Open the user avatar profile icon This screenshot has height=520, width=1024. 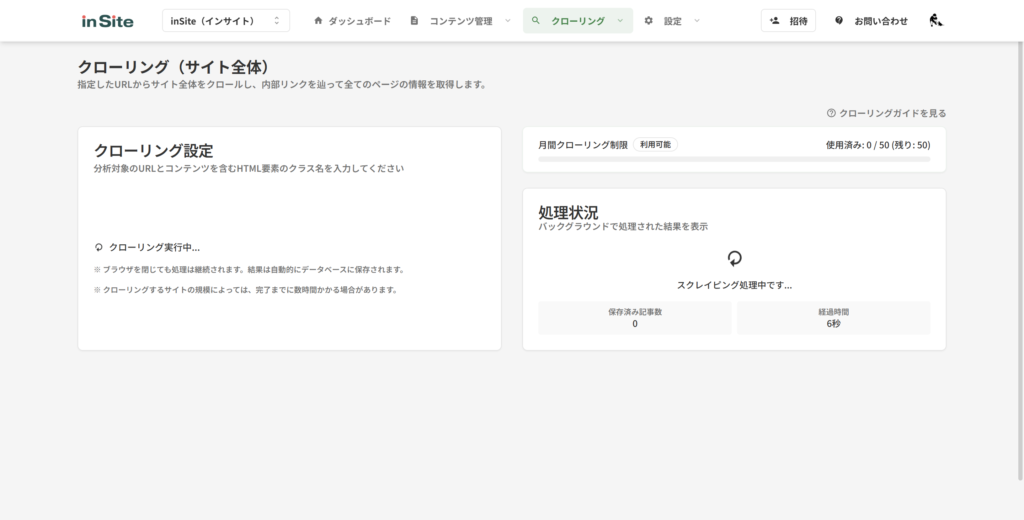(935, 21)
